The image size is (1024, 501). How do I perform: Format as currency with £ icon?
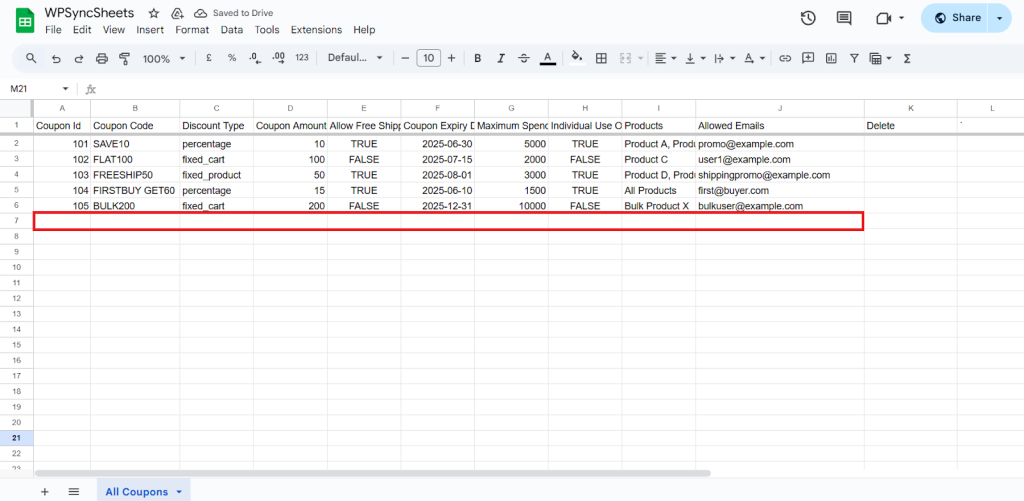(209, 57)
